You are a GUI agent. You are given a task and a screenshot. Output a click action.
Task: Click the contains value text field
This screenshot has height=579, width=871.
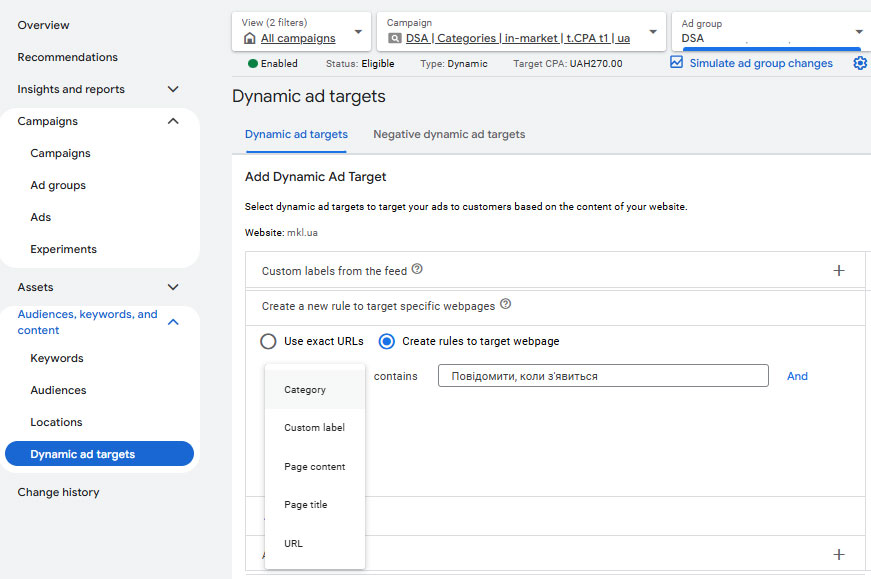pyautogui.click(x=603, y=376)
